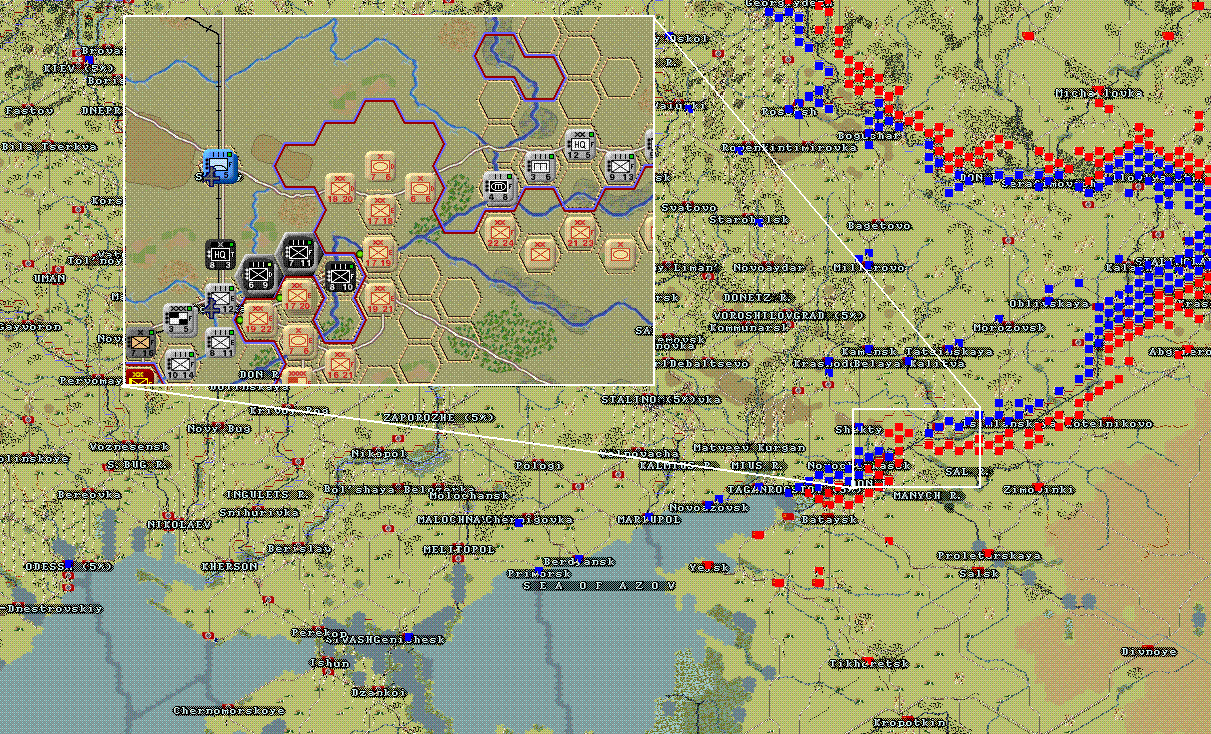Click the Kropotkin town label
Viewport: 1211px width, 734px height.
[909, 722]
